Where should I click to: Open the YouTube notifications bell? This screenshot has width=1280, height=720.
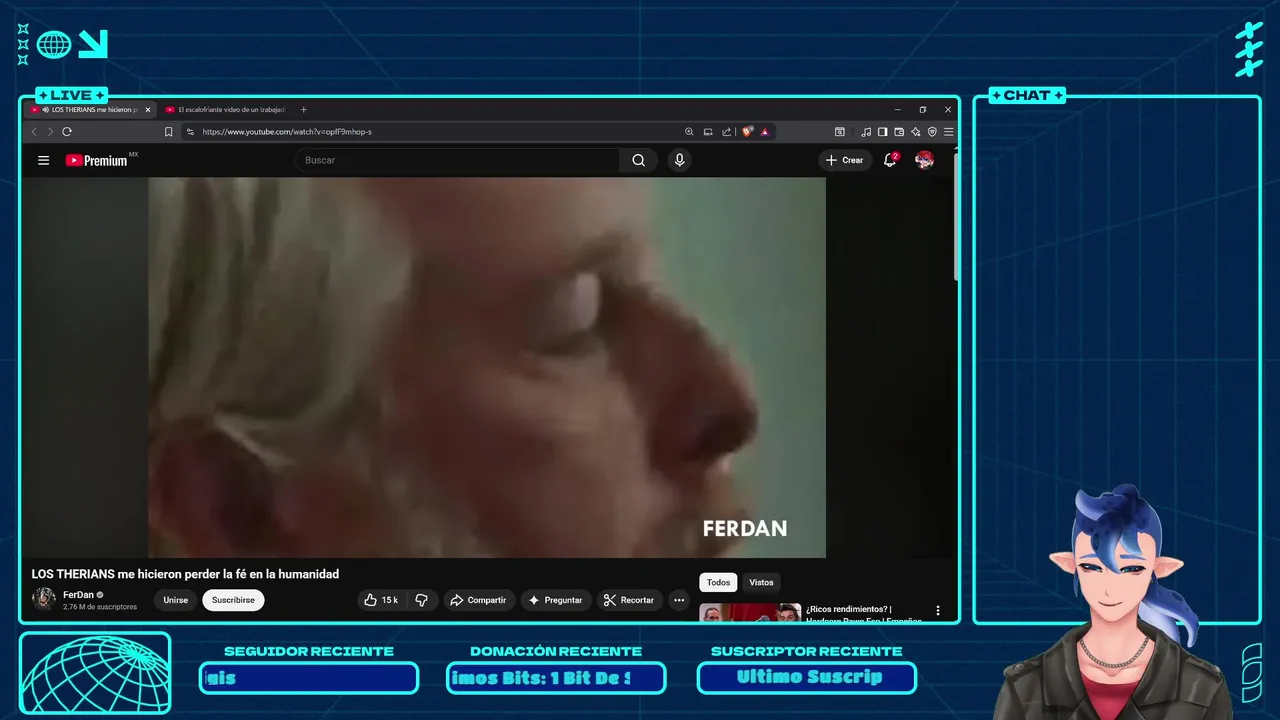tap(890, 160)
